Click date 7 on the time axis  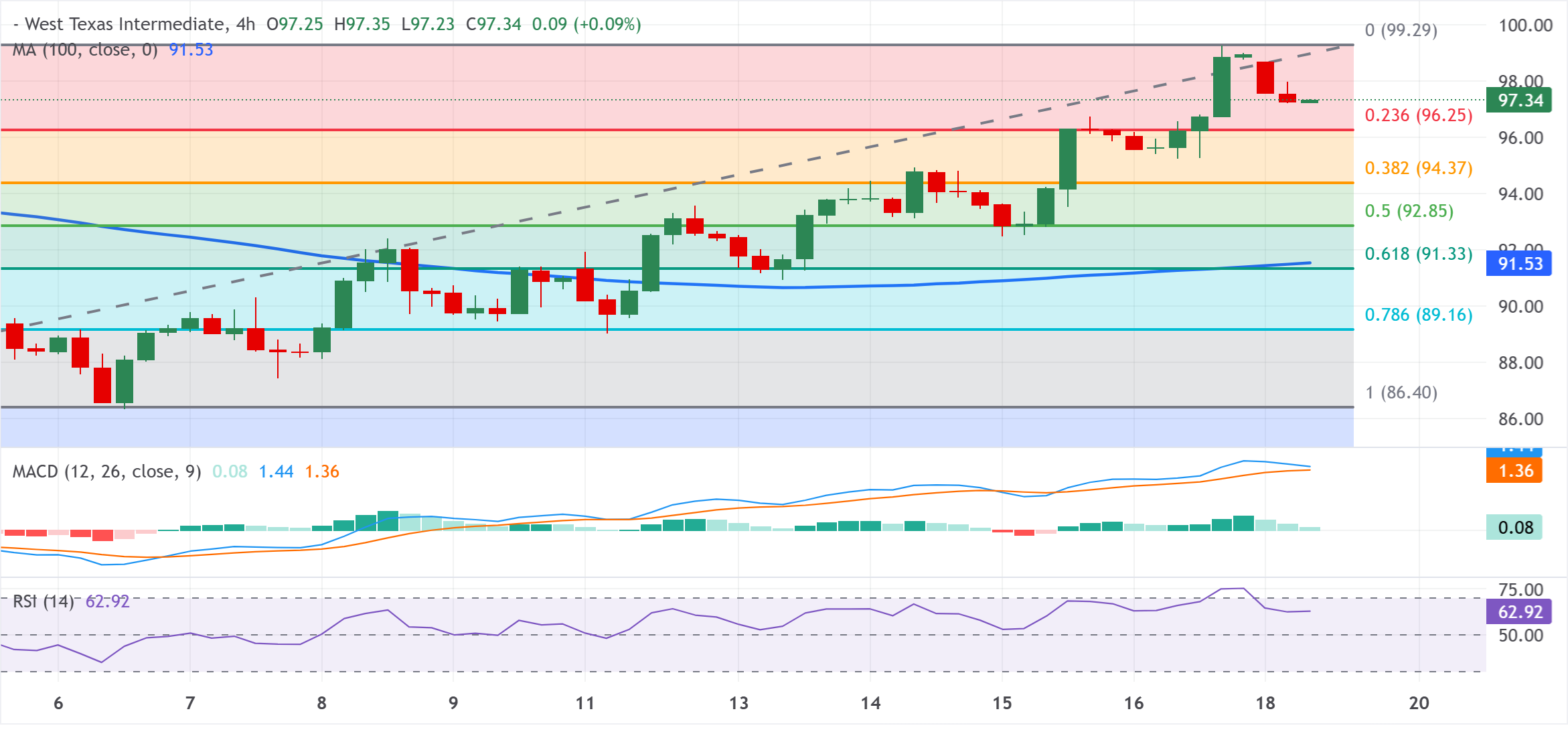(190, 703)
